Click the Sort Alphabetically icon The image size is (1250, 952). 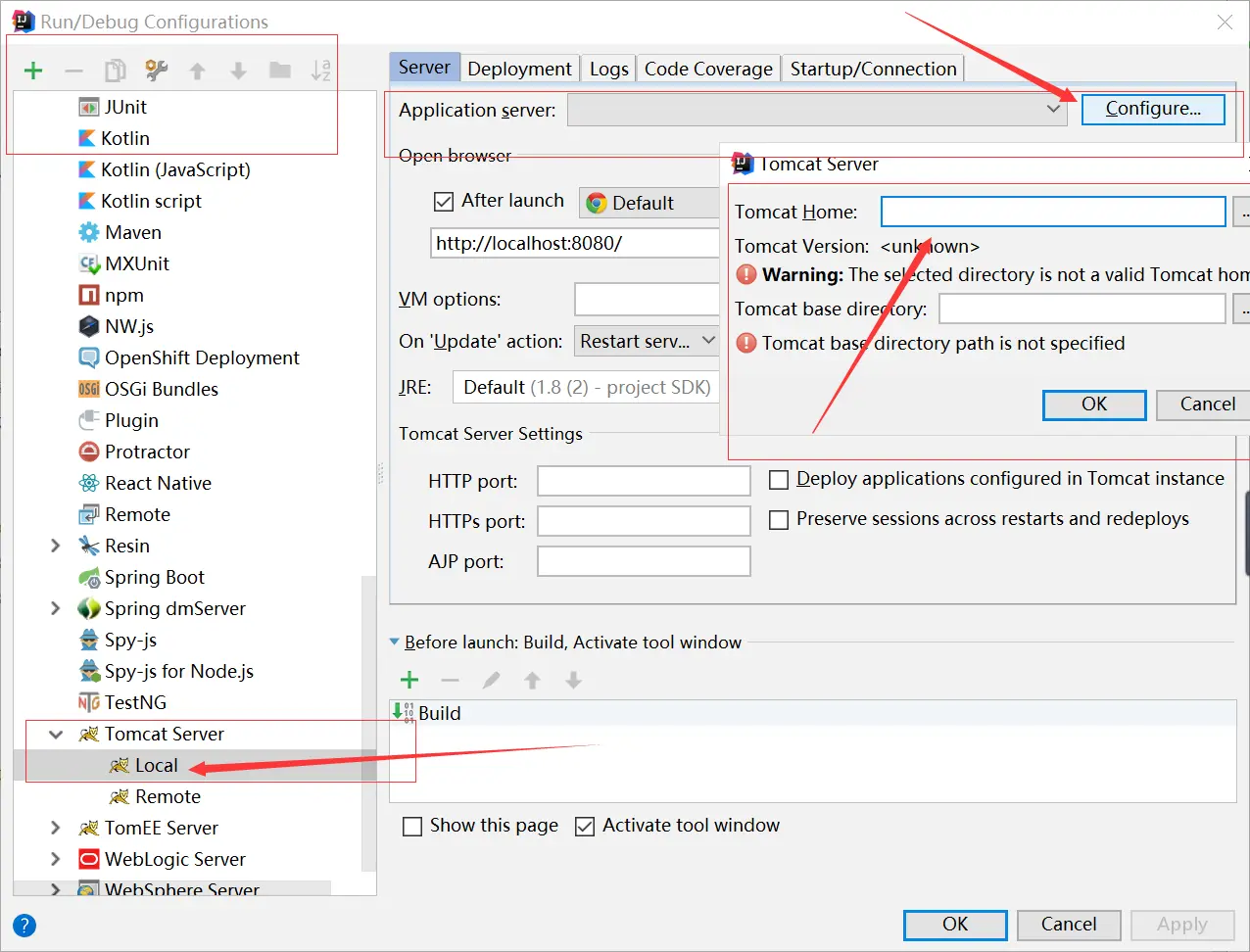click(x=320, y=71)
